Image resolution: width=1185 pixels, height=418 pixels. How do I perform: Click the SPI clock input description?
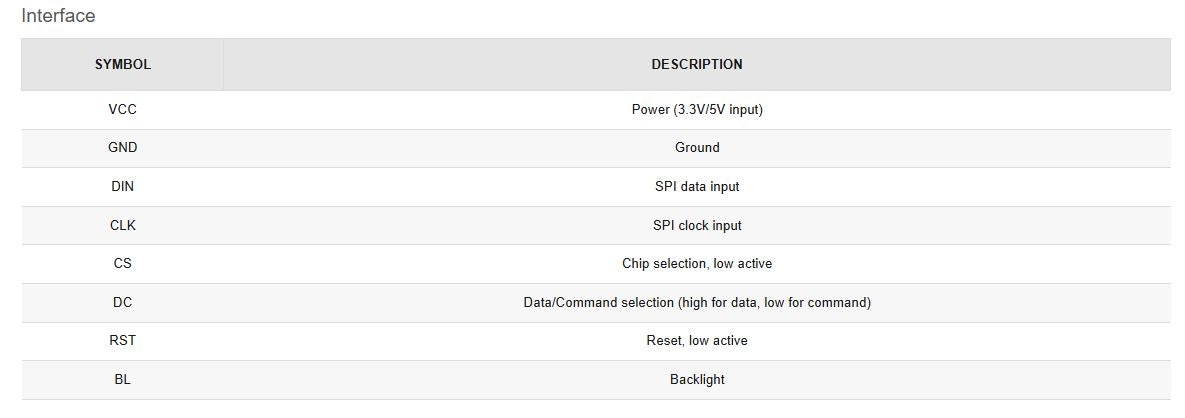(697, 225)
